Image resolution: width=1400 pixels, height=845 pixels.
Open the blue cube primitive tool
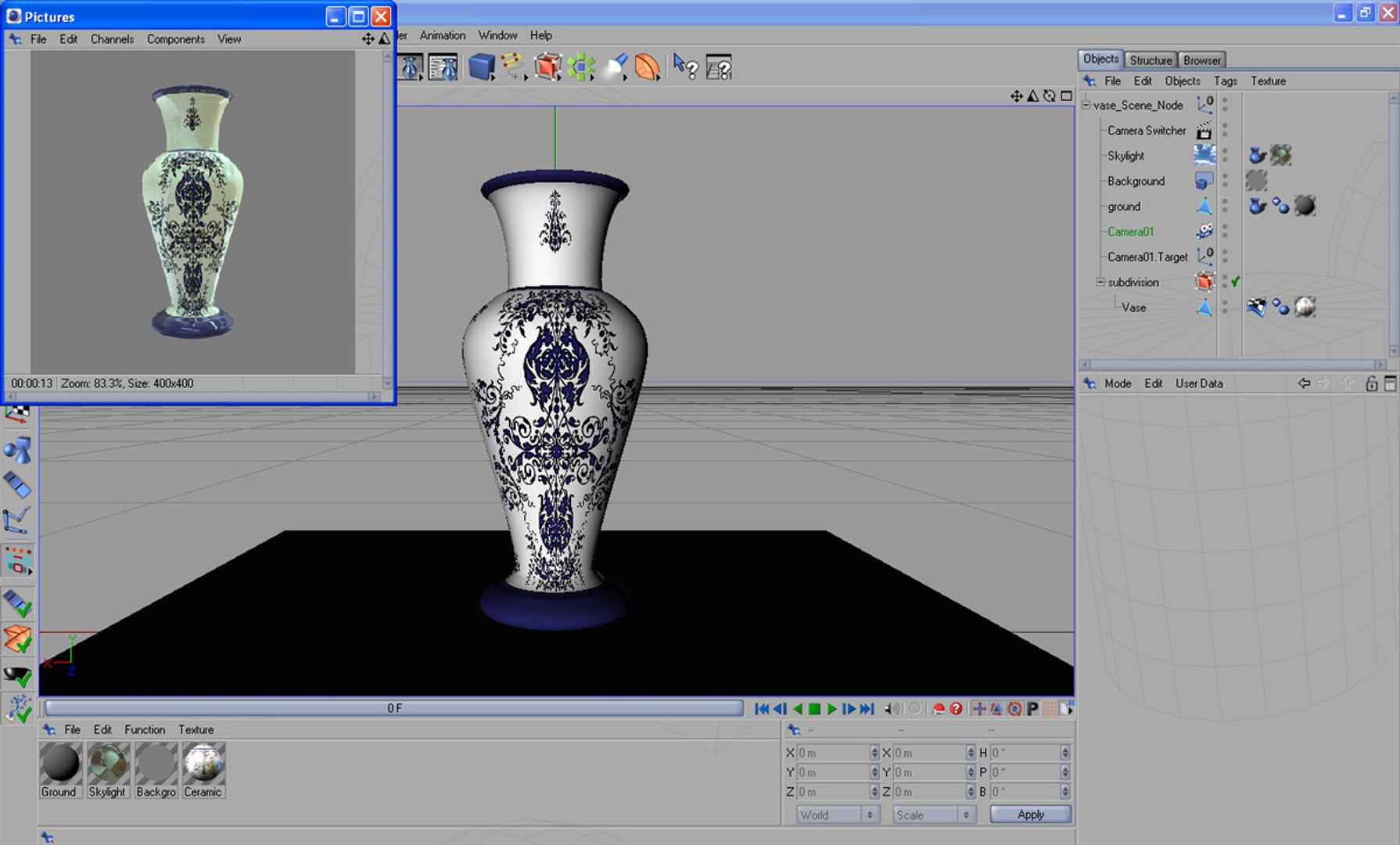click(x=481, y=67)
